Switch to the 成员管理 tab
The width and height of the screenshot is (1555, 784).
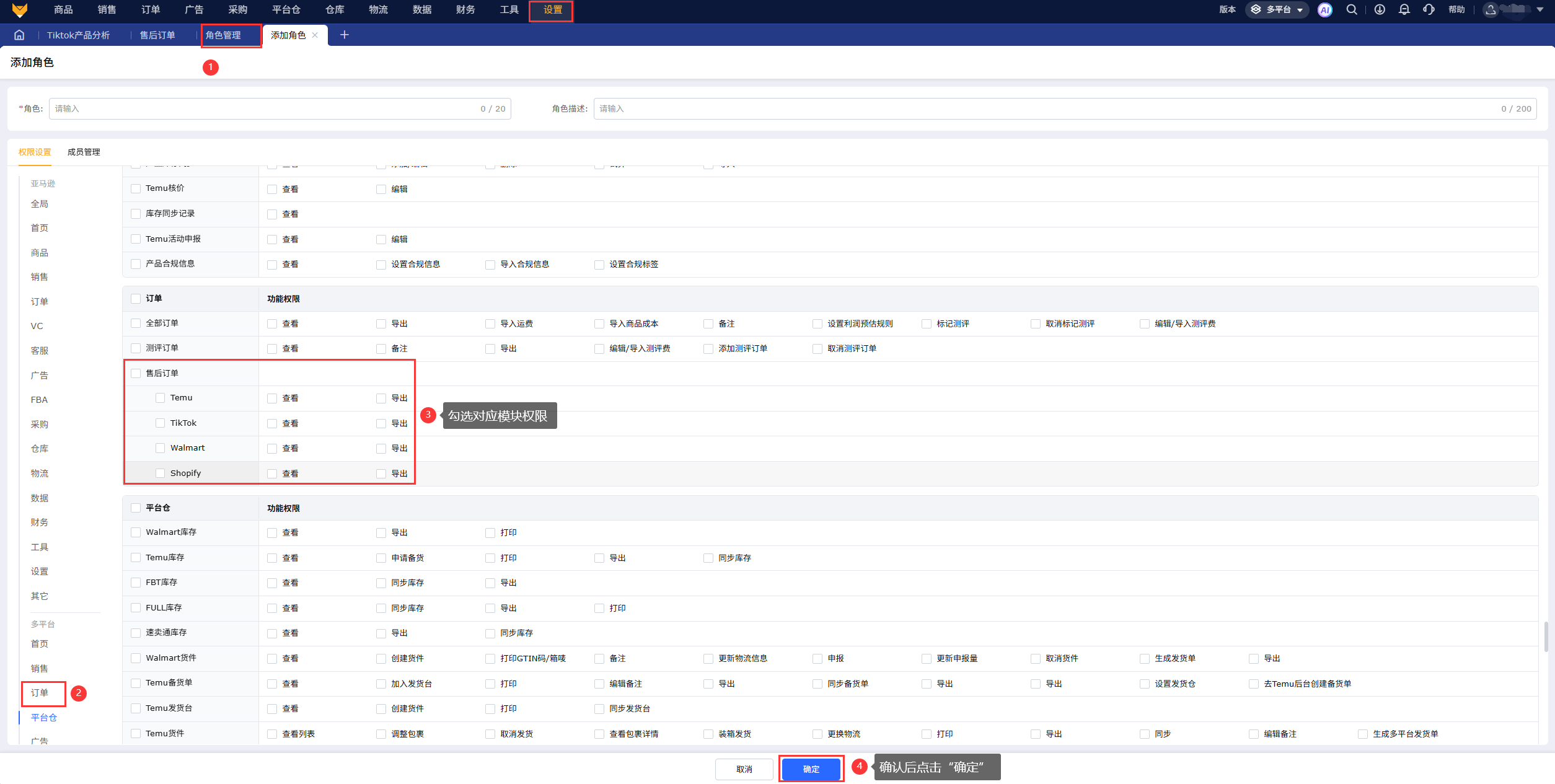pyautogui.click(x=84, y=152)
